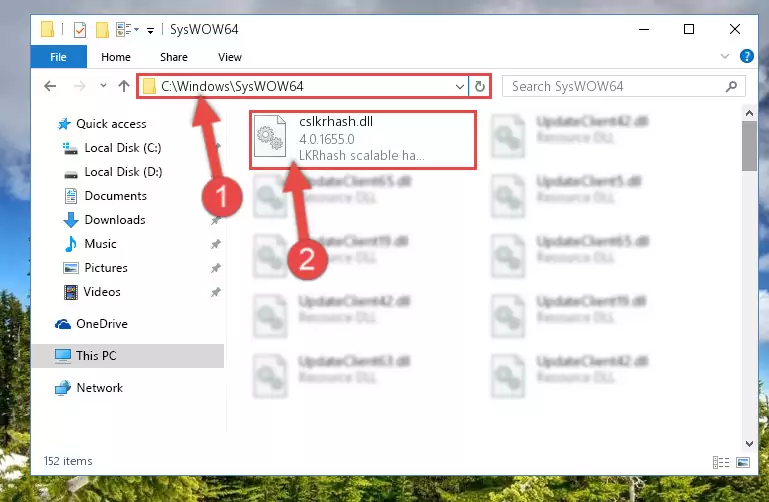
Task: Open Local Disk (D:) in sidebar
Action: [x=123, y=172]
